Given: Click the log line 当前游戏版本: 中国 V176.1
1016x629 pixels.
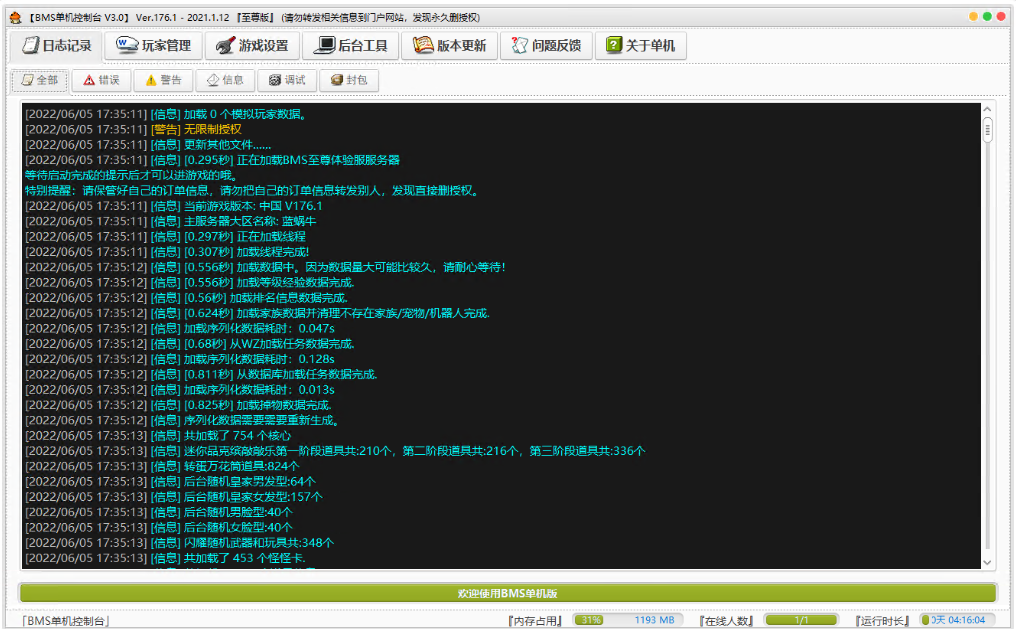Looking at the screenshot, I should [x=173, y=206].
